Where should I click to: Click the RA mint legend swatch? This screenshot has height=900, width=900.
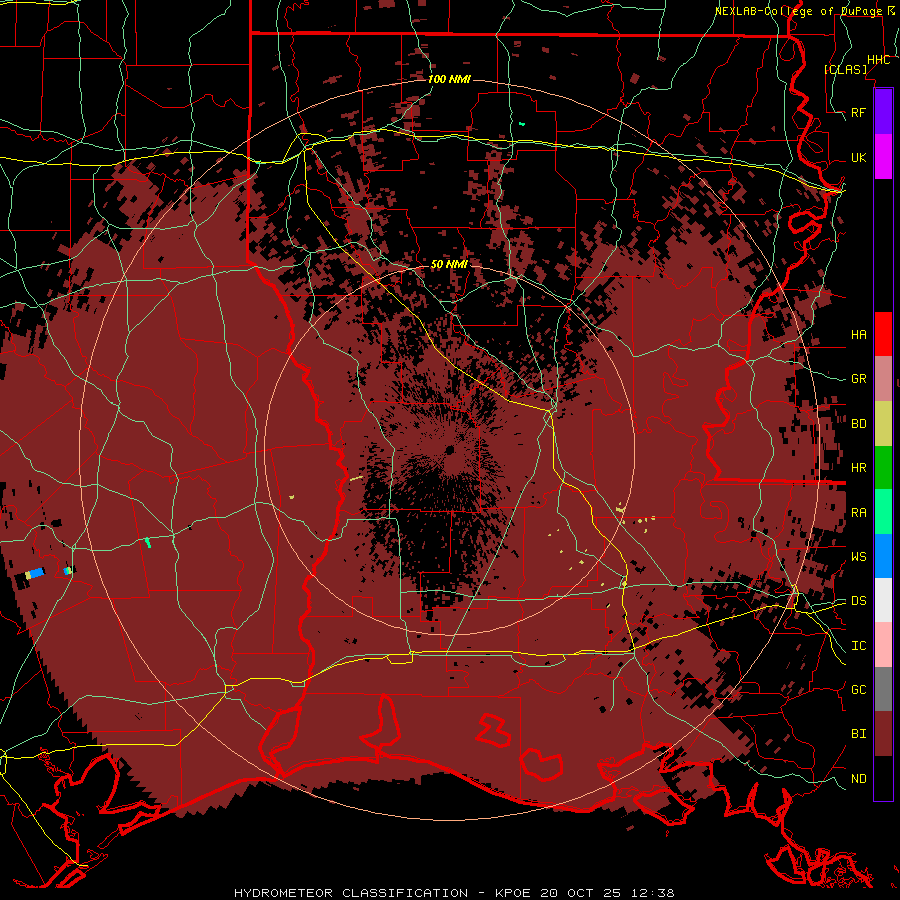(883, 512)
